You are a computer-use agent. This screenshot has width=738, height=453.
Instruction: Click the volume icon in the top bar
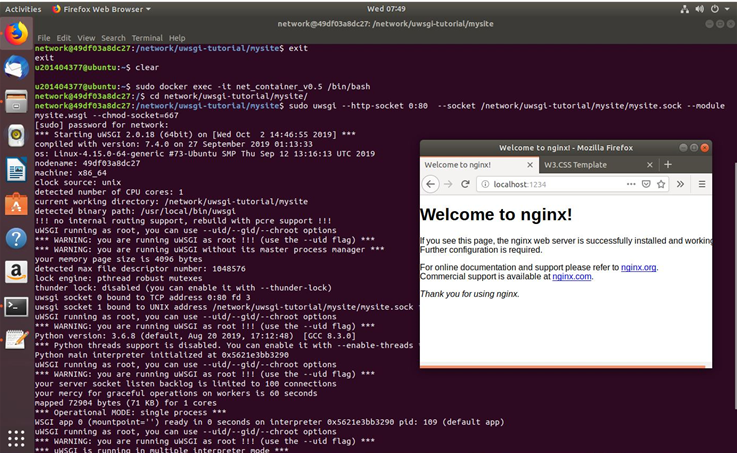coord(699,9)
